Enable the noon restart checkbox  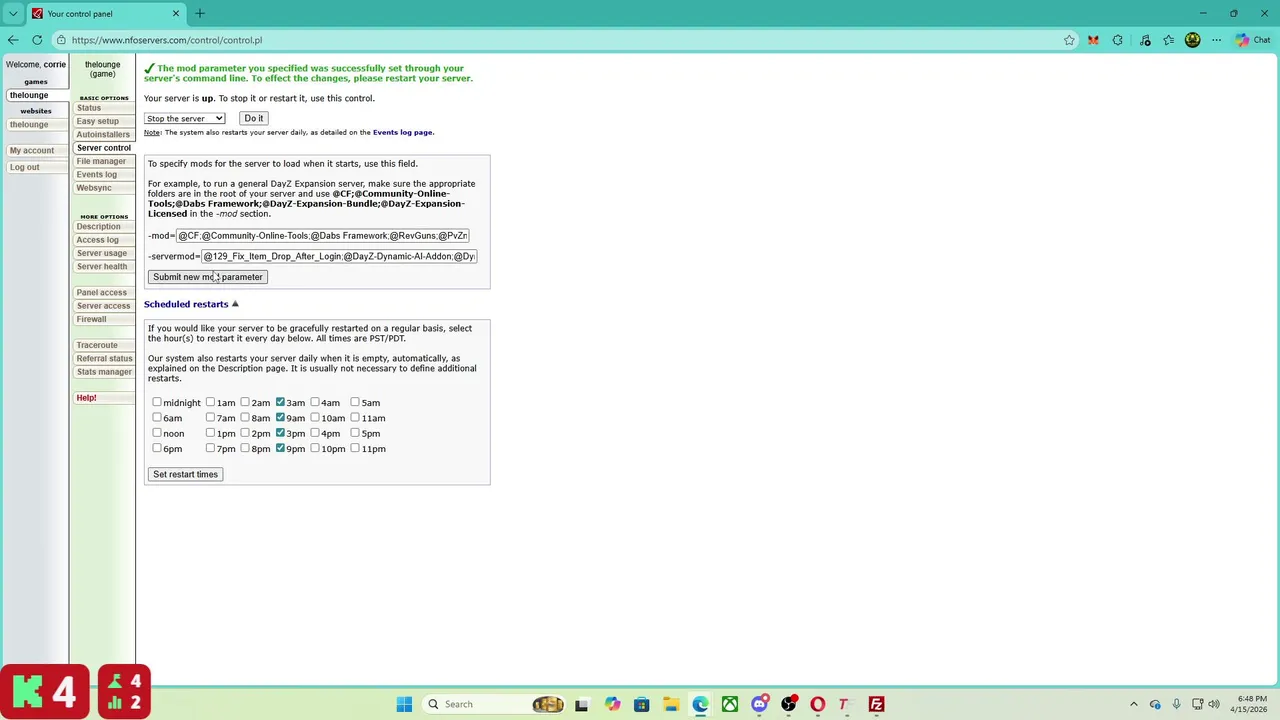tap(157, 433)
